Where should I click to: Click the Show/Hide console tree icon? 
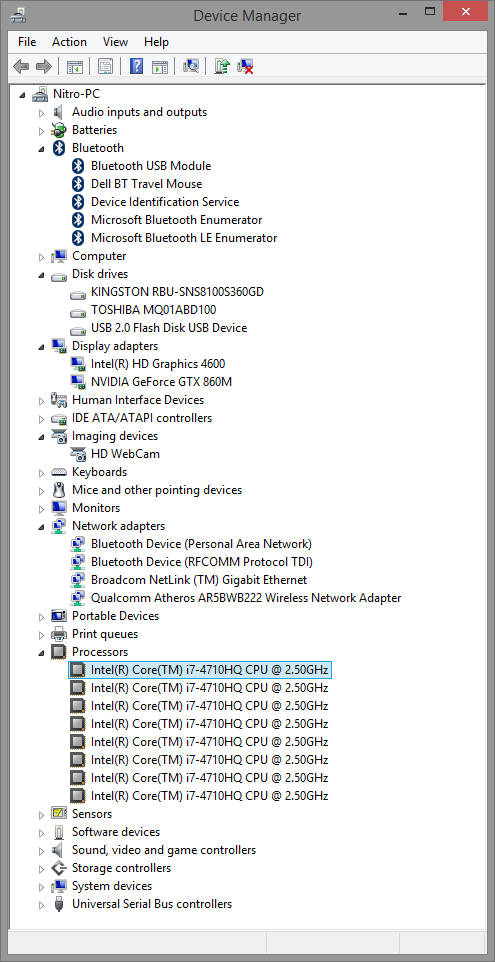point(75,66)
